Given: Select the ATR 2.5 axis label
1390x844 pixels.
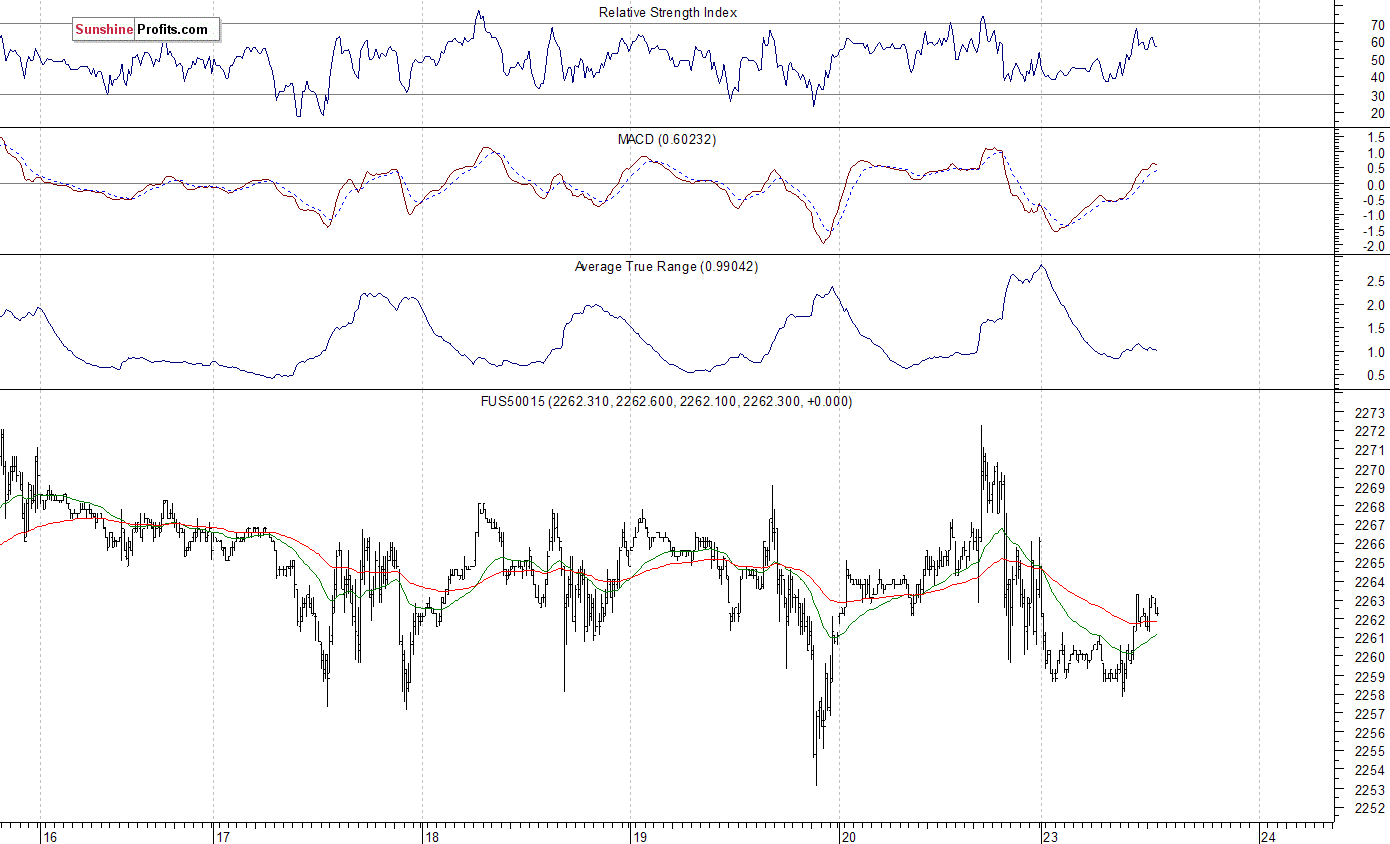Looking at the screenshot, I should pyautogui.click(x=1377, y=282).
